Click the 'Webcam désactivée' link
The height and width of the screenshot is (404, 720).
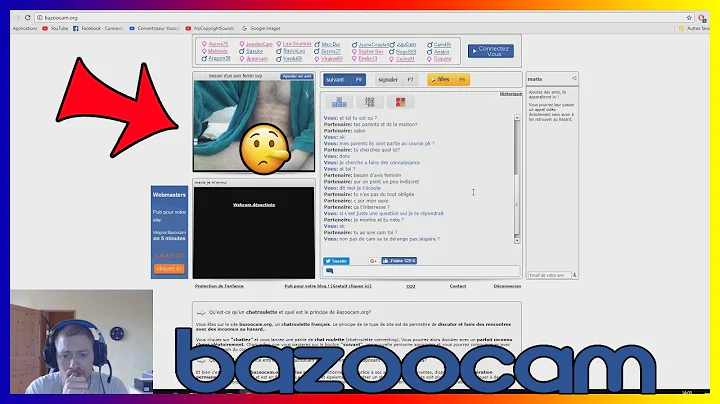coord(254,205)
